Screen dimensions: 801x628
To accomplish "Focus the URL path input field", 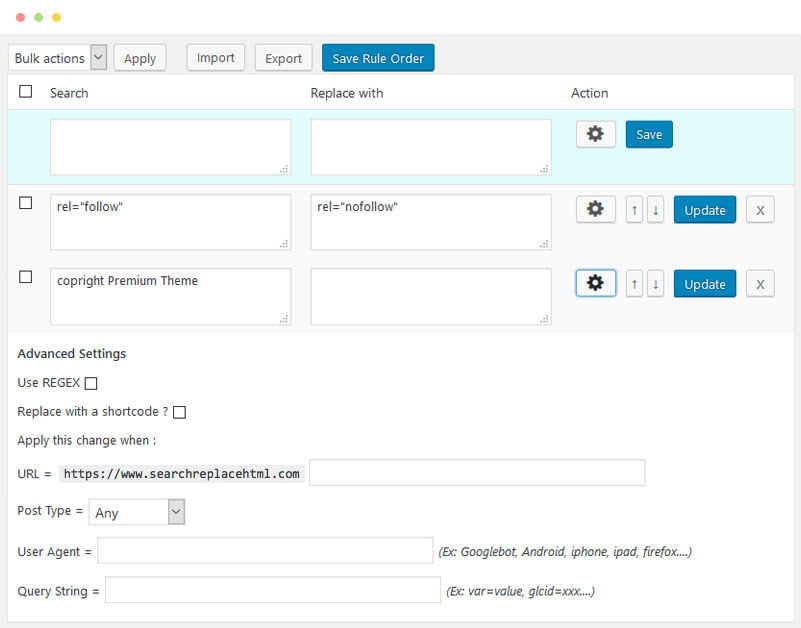I will click(477, 473).
